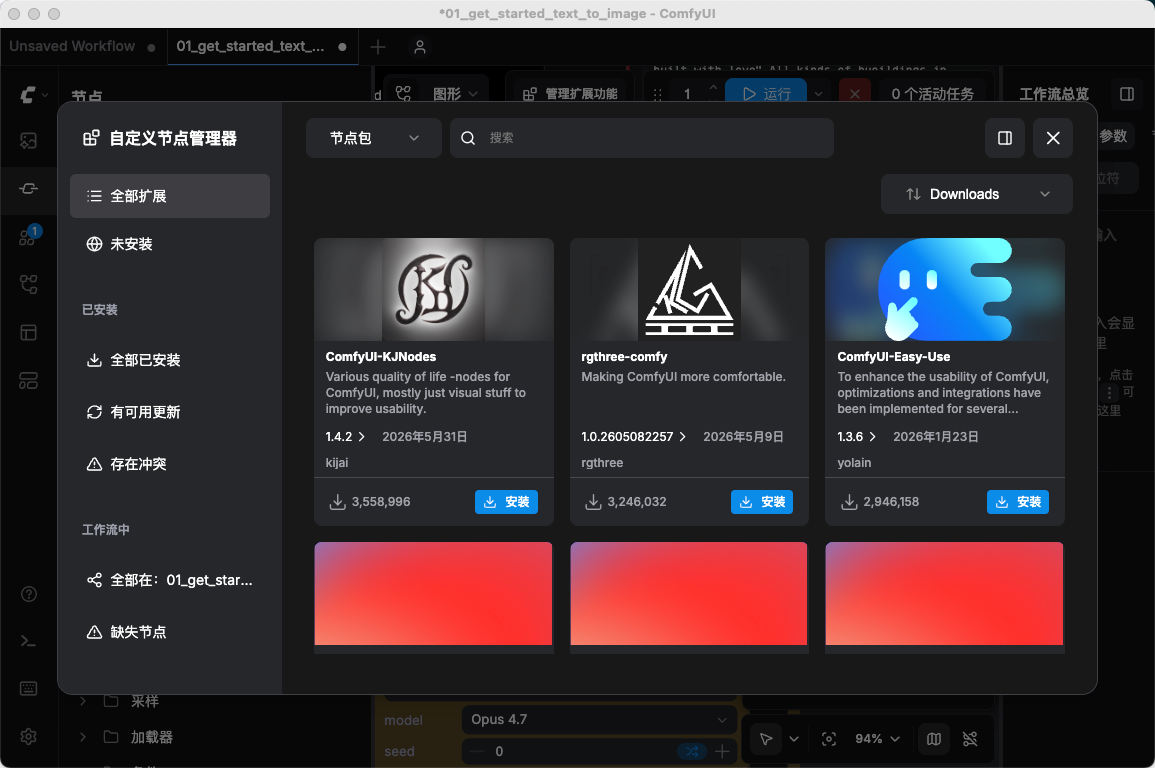Open the rgthree-comfy logo thumbnail
Viewport: 1155px width, 768px height.
pyautogui.click(x=689, y=289)
